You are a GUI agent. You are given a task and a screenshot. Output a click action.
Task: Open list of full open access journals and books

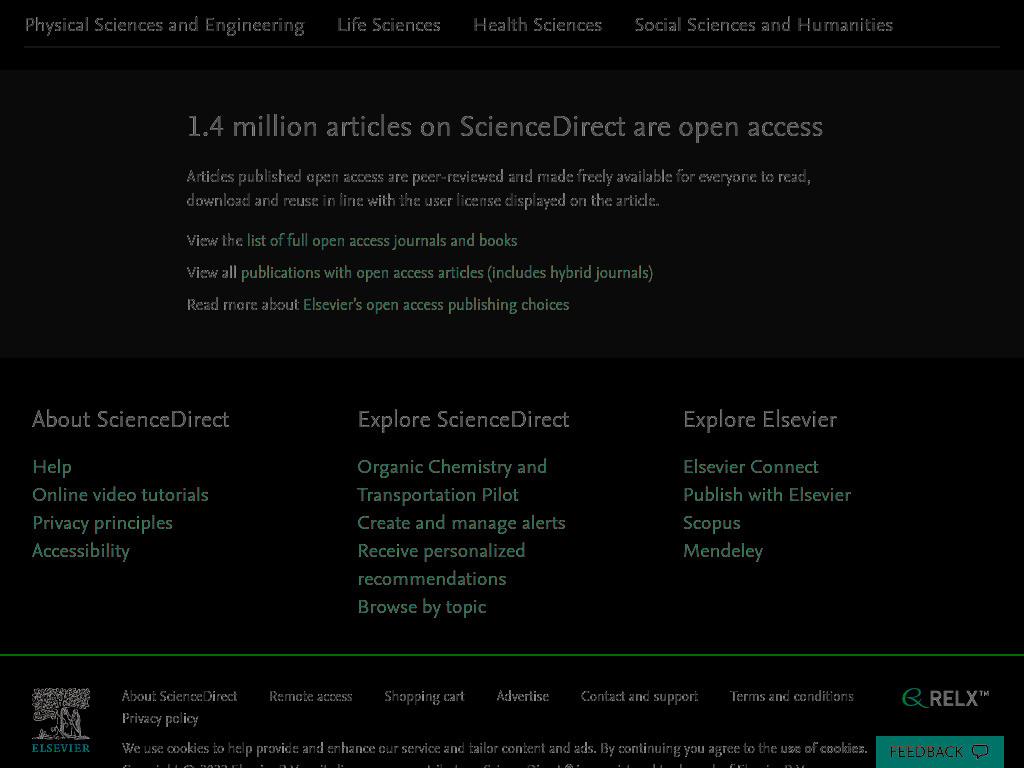click(382, 240)
